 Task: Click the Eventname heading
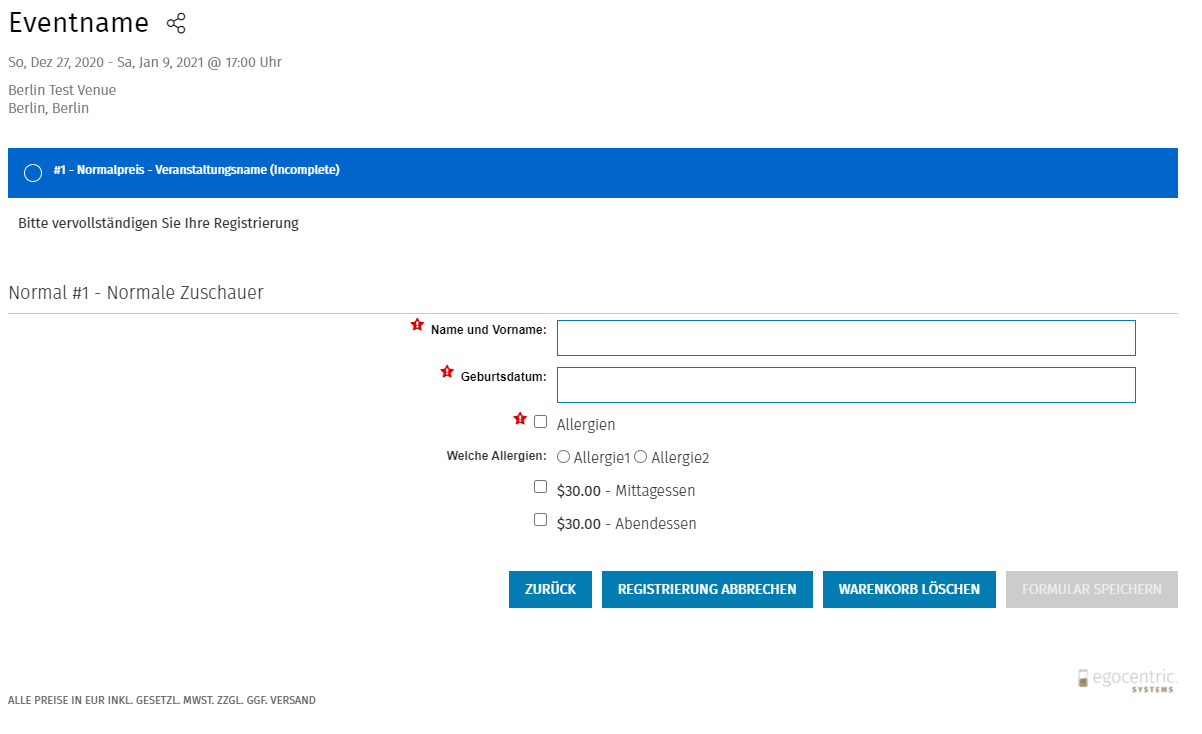pos(79,24)
